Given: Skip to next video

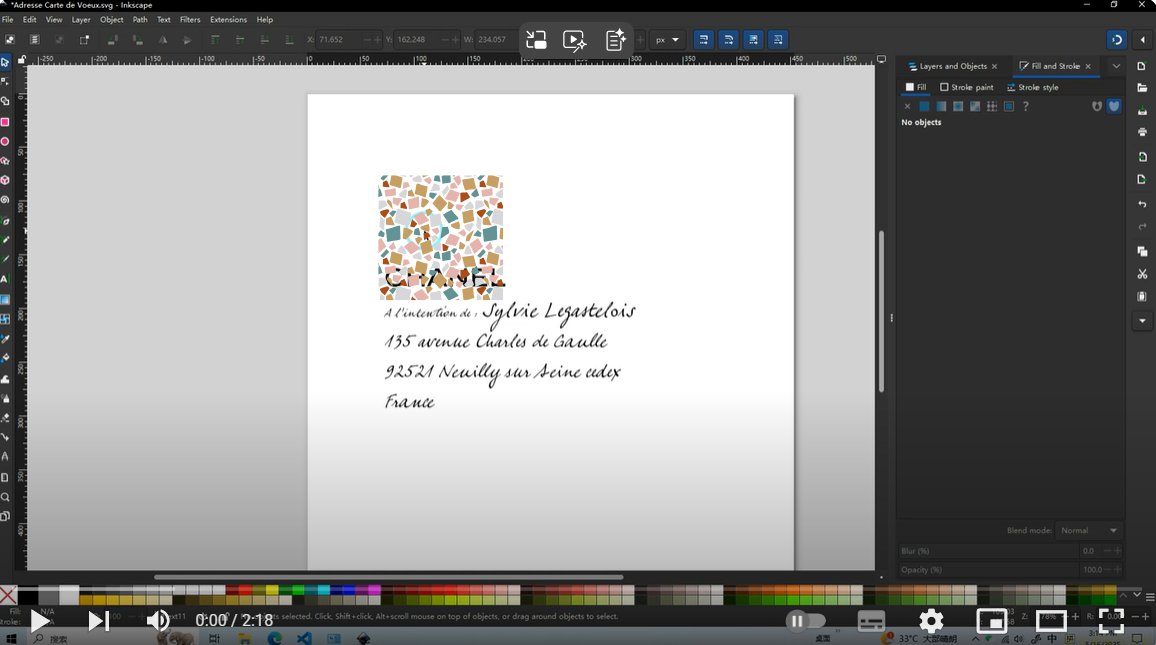Looking at the screenshot, I should click(x=99, y=621).
